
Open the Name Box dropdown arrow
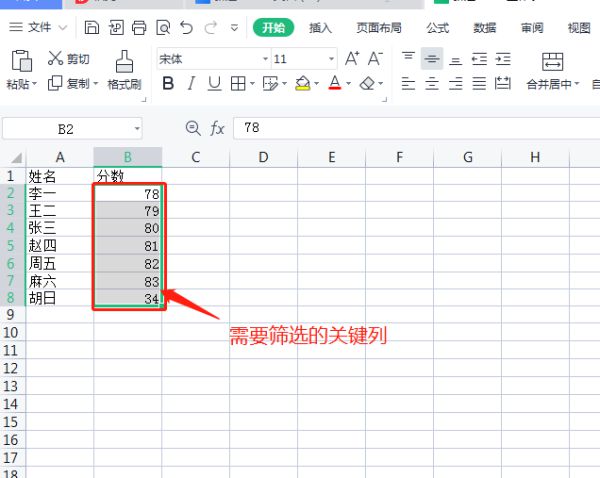[x=137, y=129]
